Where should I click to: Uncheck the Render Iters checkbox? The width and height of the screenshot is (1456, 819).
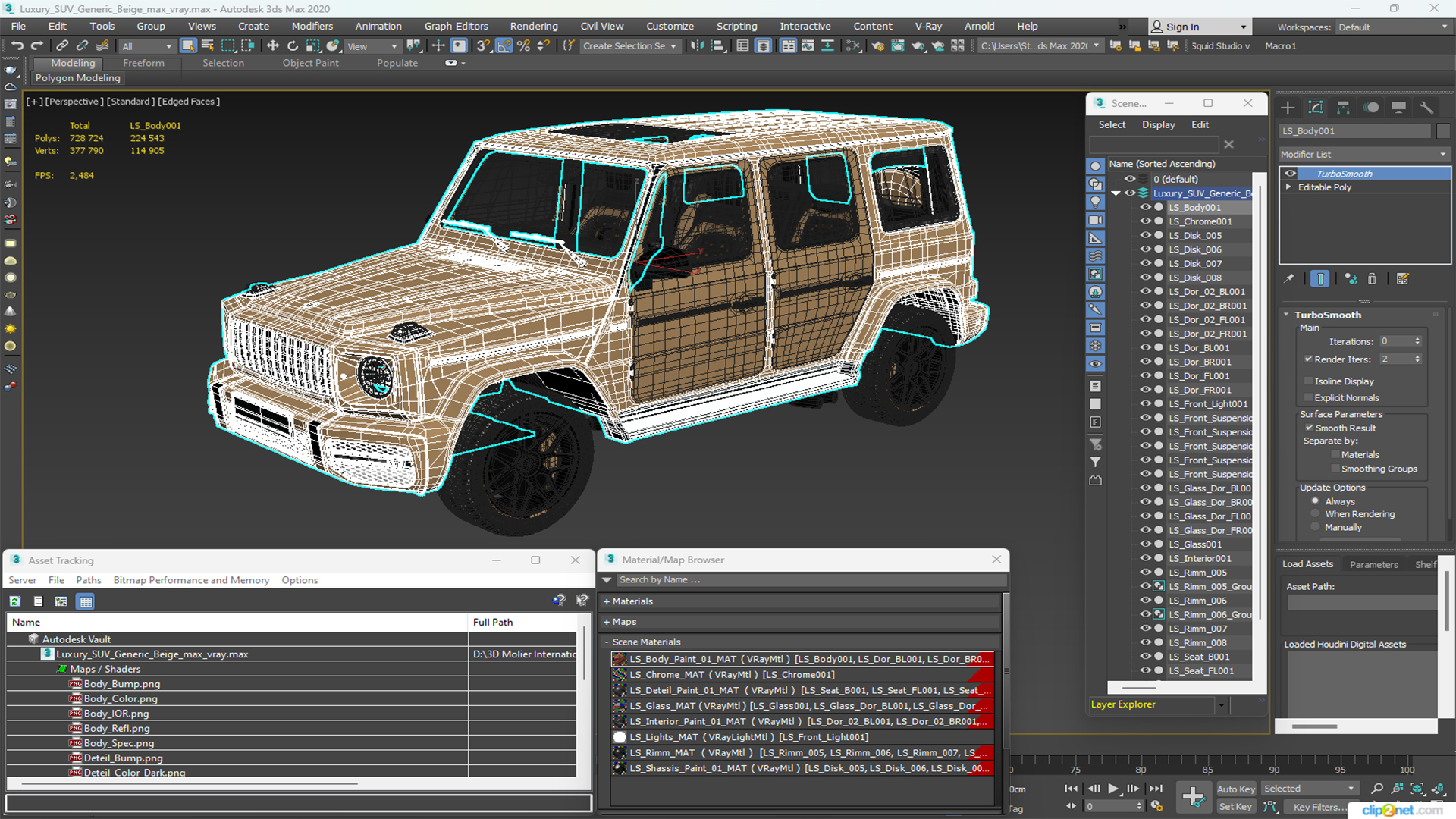[x=1308, y=359]
